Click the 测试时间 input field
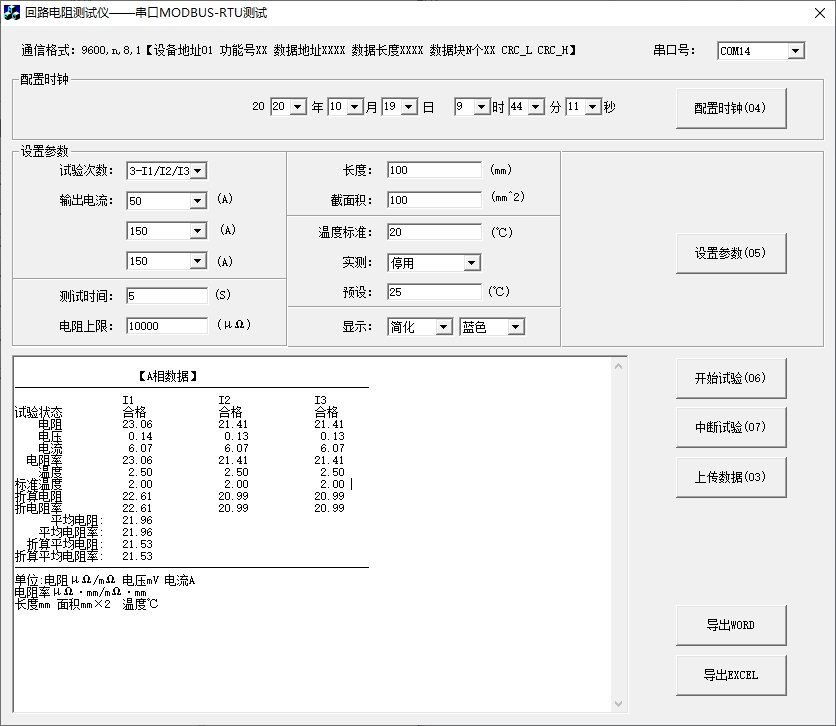Screen dimensions: 836x726 (x=166, y=296)
